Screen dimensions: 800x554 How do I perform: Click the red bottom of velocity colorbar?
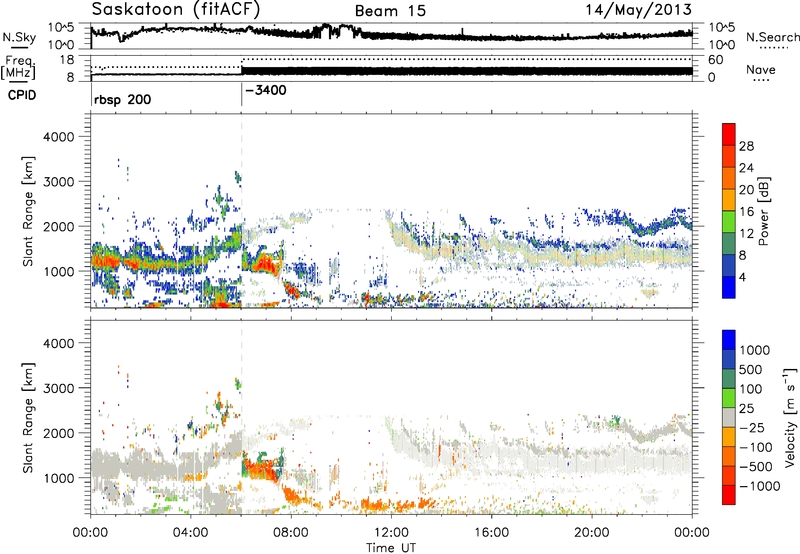[x=729, y=495]
